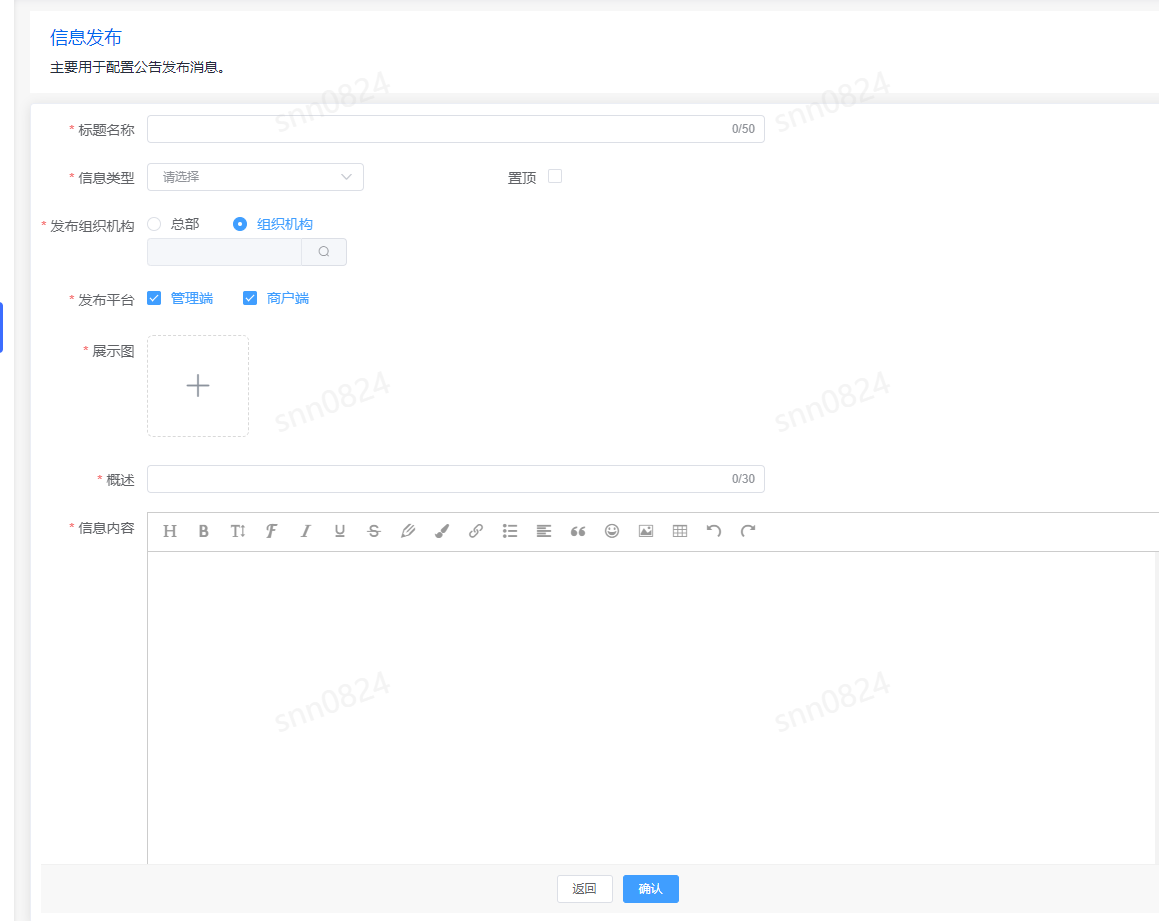Insert a hyperlink with the link icon
Screen dimensions: 1159x921
[476, 531]
